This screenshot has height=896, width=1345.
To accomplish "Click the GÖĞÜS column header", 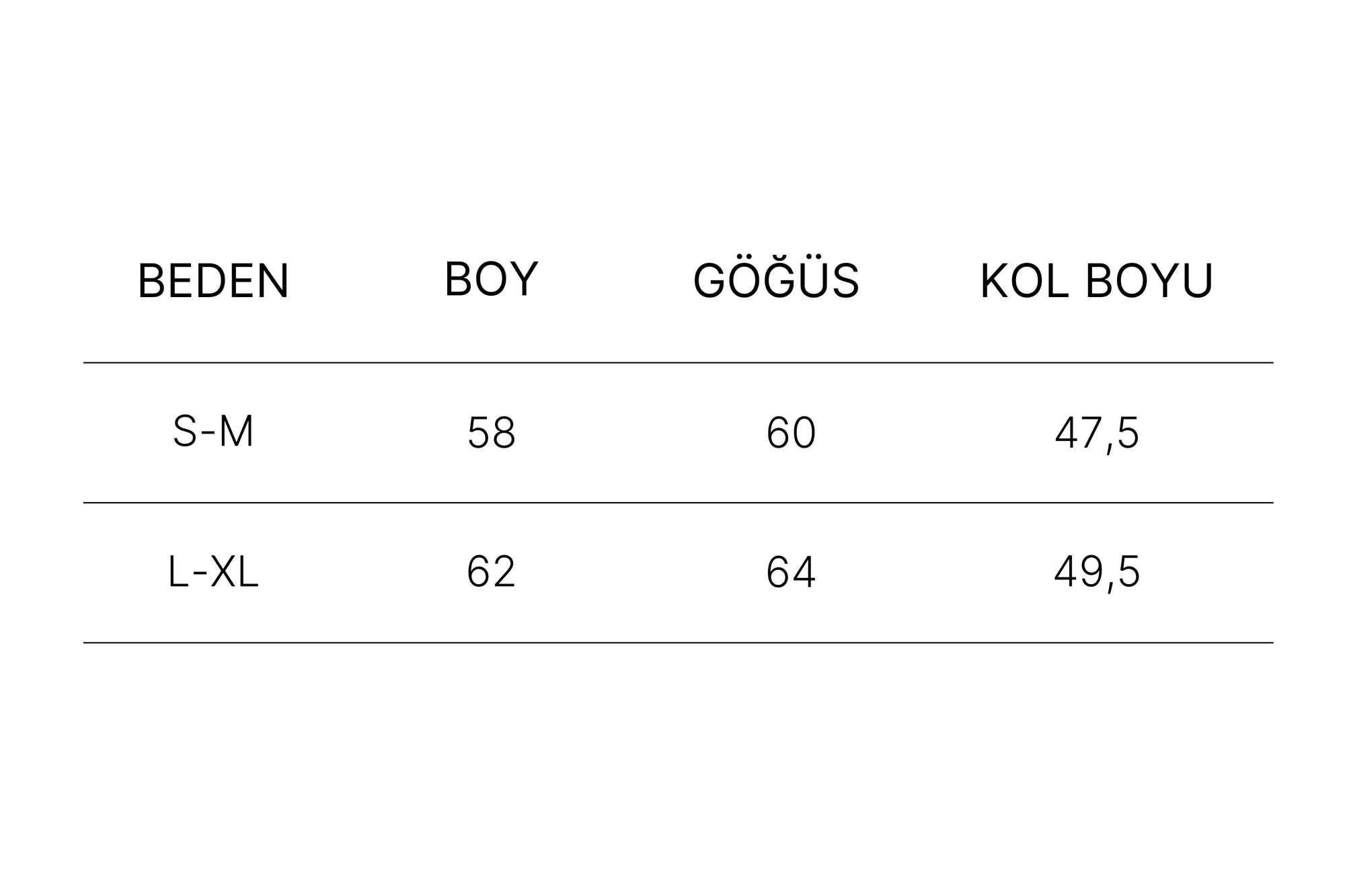I will (x=776, y=281).
